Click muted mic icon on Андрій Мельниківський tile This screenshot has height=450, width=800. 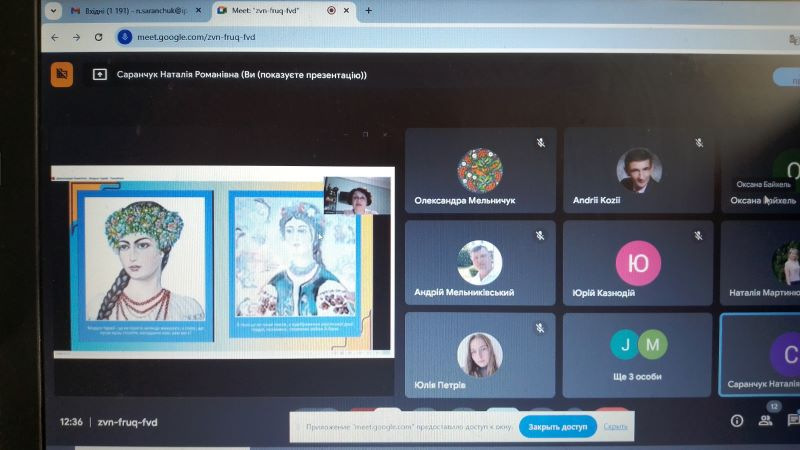click(x=540, y=235)
